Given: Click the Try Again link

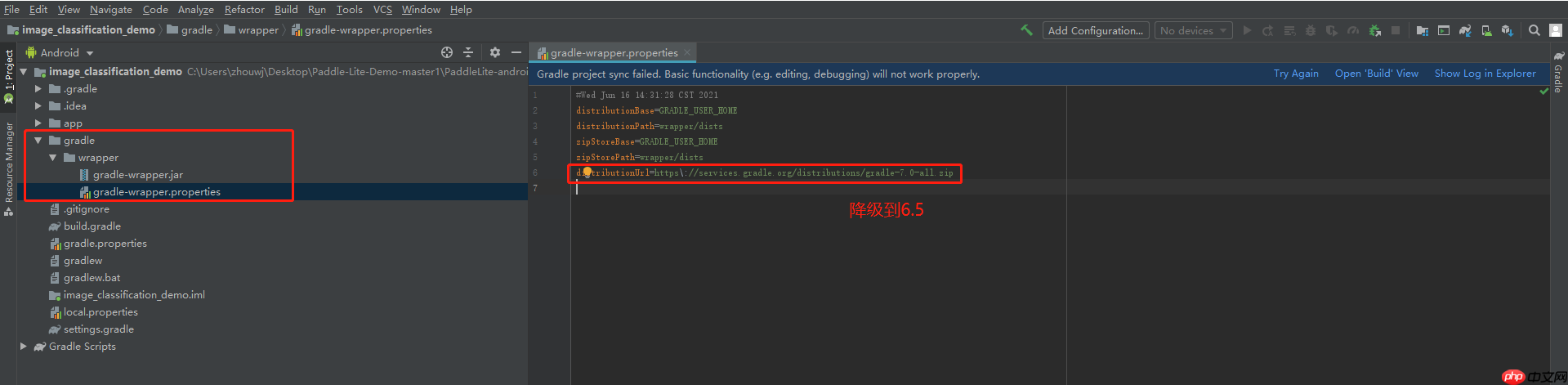Looking at the screenshot, I should click(1296, 74).
